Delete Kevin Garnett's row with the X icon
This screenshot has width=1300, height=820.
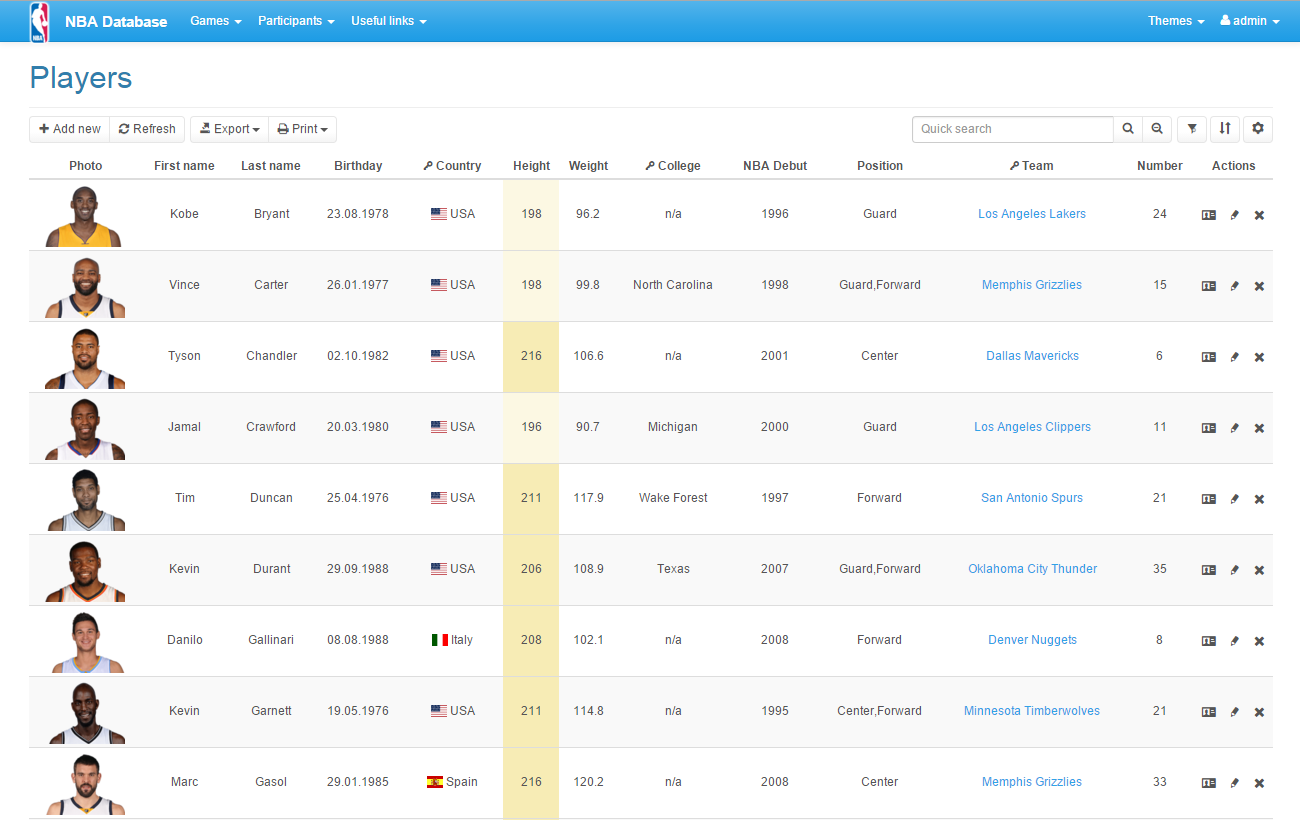[1259, 712]
